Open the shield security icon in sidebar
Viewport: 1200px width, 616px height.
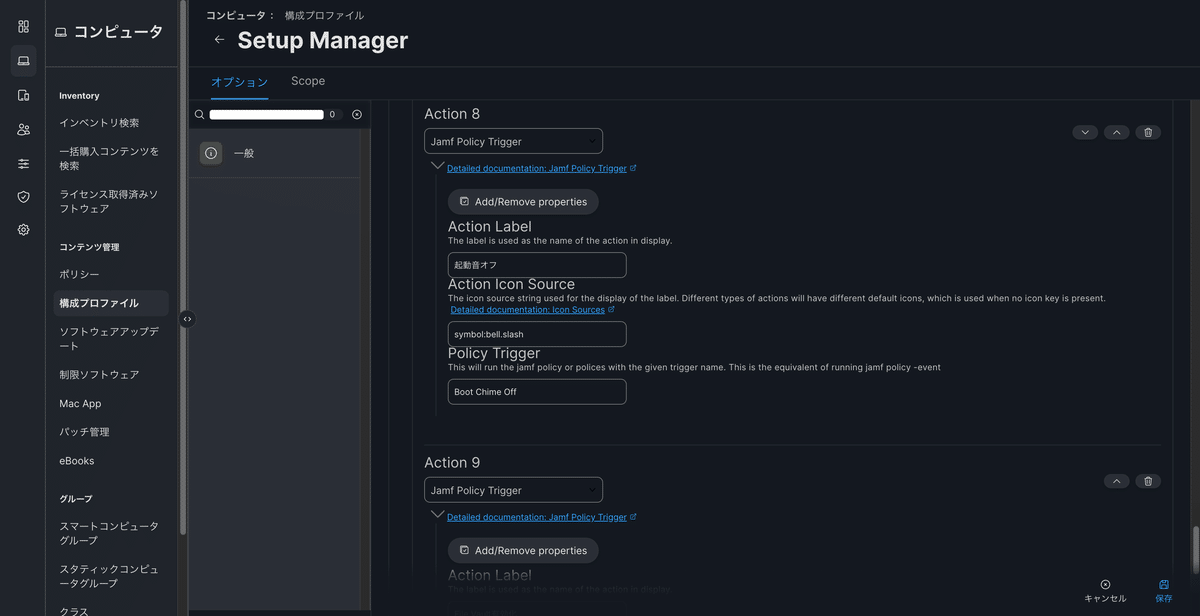23,196
